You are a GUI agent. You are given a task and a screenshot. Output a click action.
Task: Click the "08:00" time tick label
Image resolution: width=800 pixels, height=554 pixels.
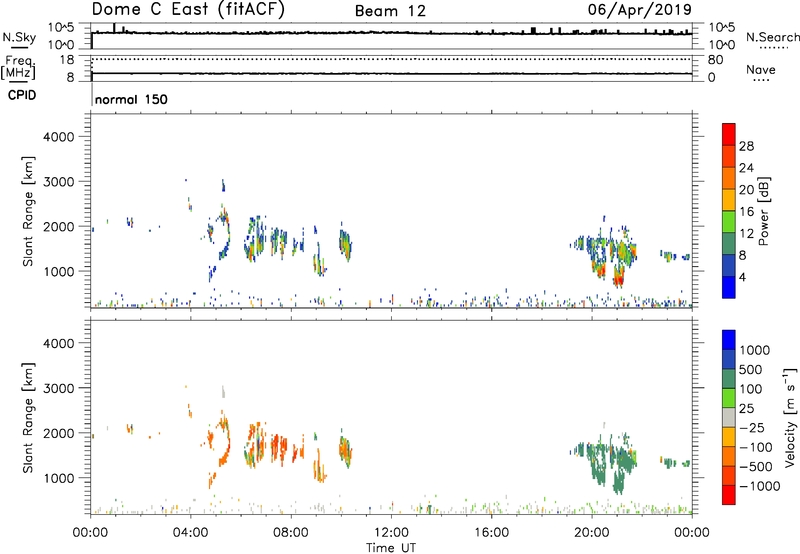[290, 533]
